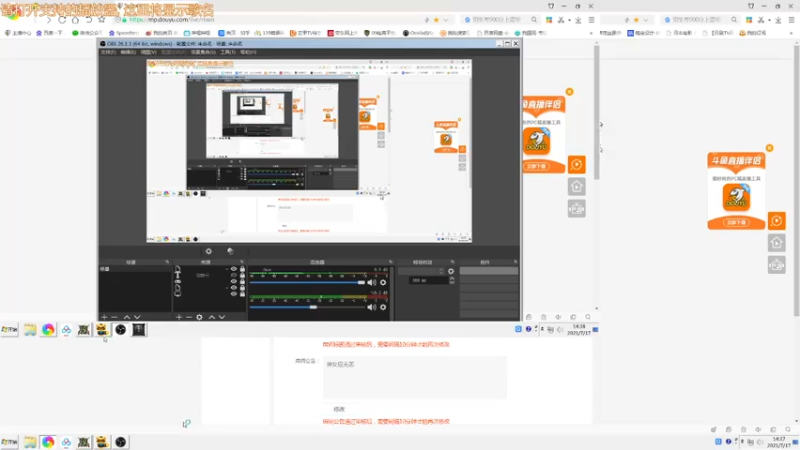Viewport: 800px width, 450px height.
Task: Open the 文件(F) menu in OBS
Action: coord(108,52)
